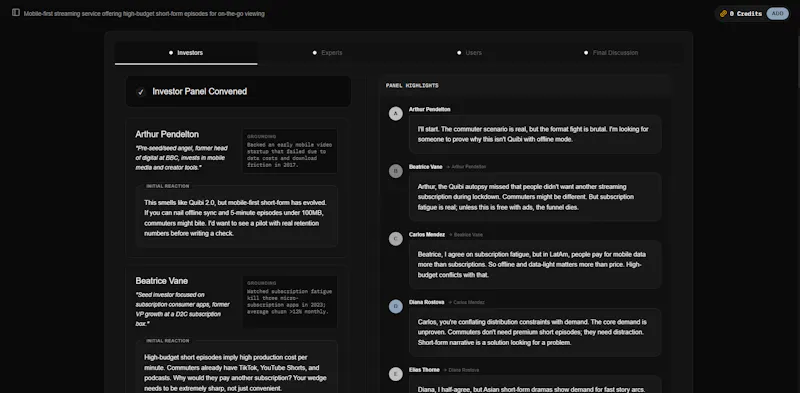This screenshot has height=393, width=800.
Task: Click Beatrice Vane's name in panel highlights
Action: click(x=426, y=167)
